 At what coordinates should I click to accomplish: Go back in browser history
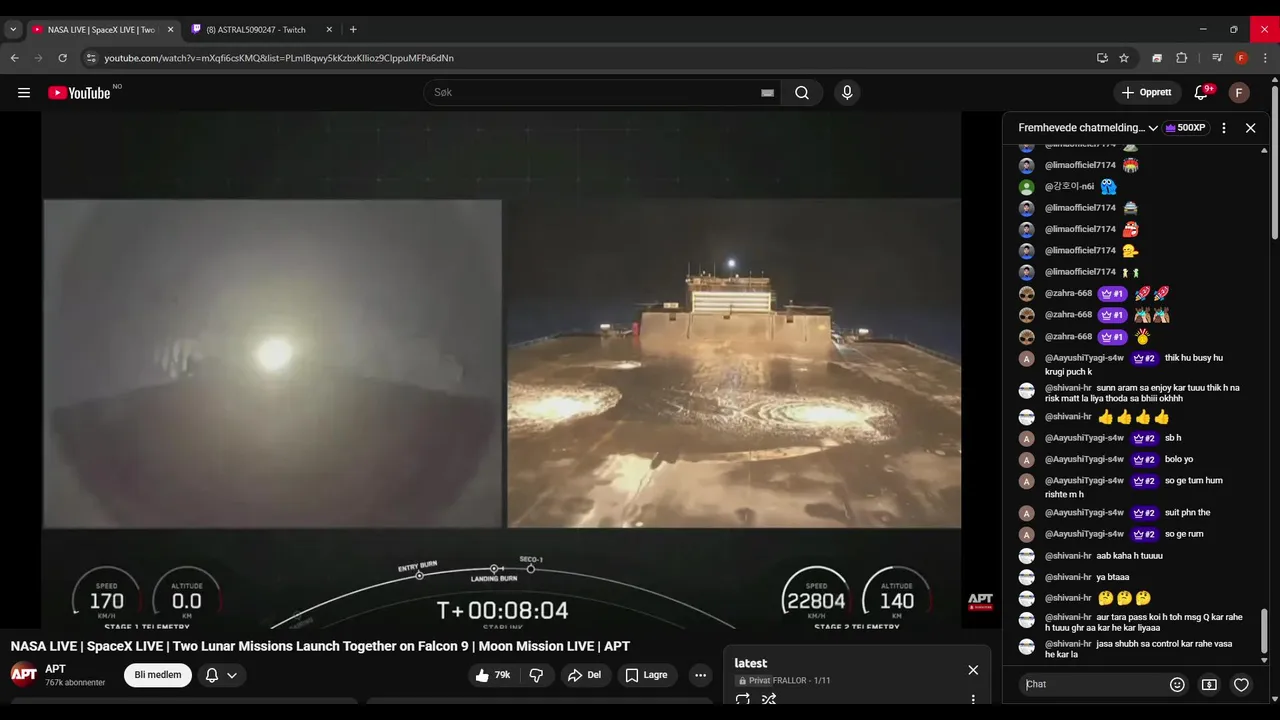(15, 58)
